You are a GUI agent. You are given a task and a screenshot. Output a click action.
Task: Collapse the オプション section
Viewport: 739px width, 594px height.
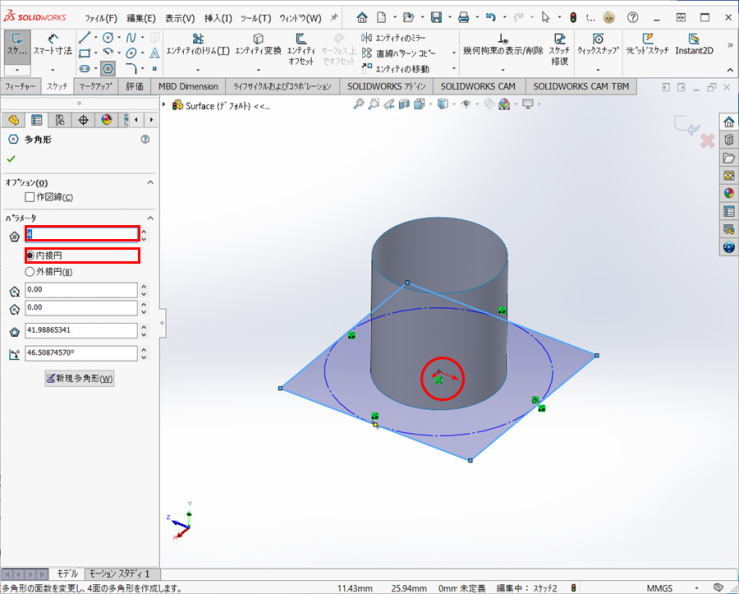pyautogui.click(x=151, y=183)
